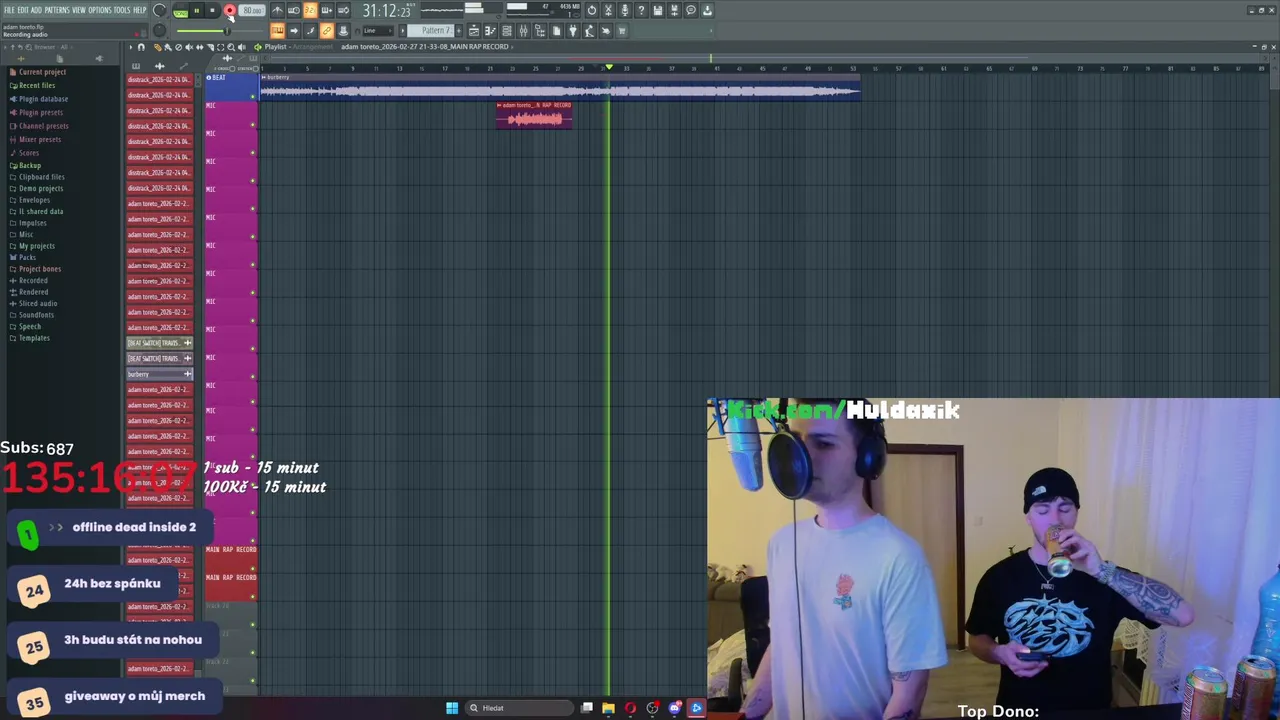Open the EDIT menu
The image size is (1280, 720).
22,10
